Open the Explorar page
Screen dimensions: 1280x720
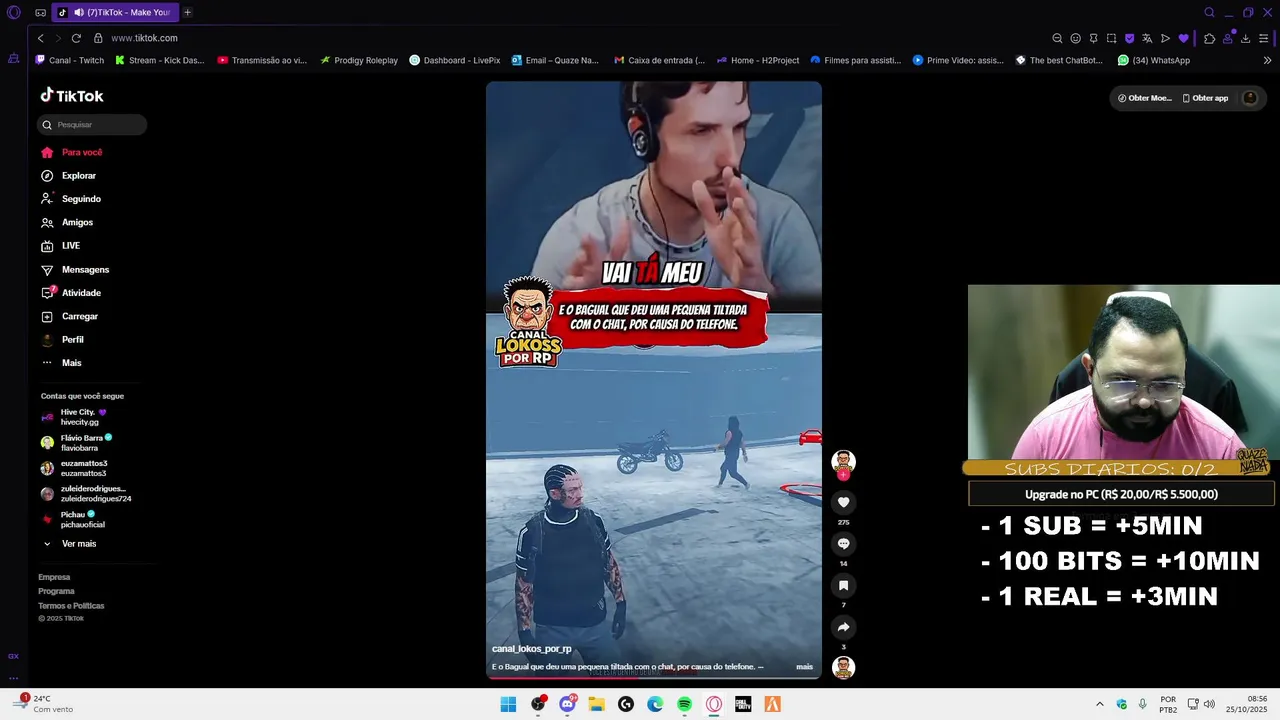pyautogui.click(x=68, y=176)
